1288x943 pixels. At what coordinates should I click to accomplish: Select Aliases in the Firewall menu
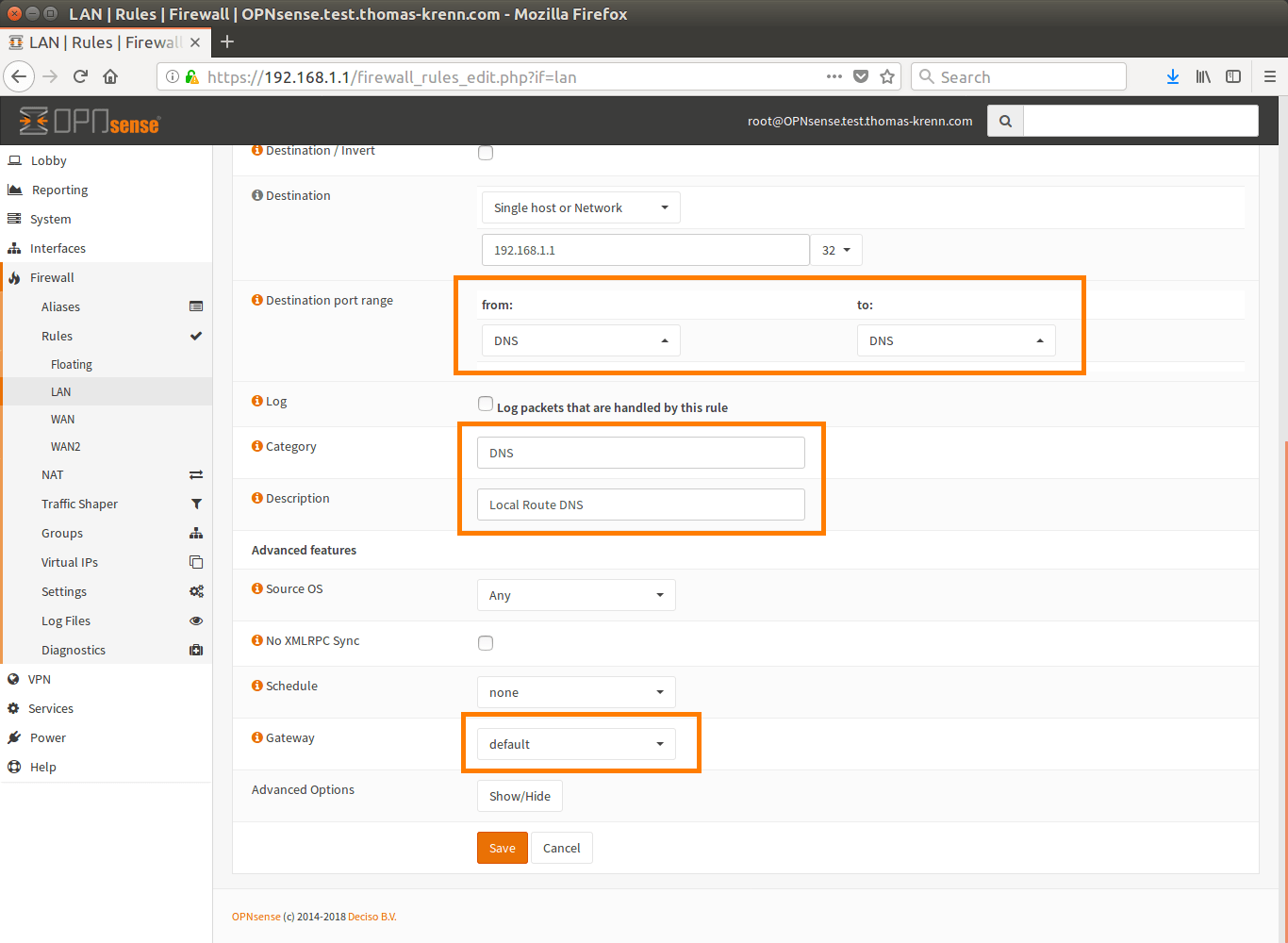coord(60,306)
